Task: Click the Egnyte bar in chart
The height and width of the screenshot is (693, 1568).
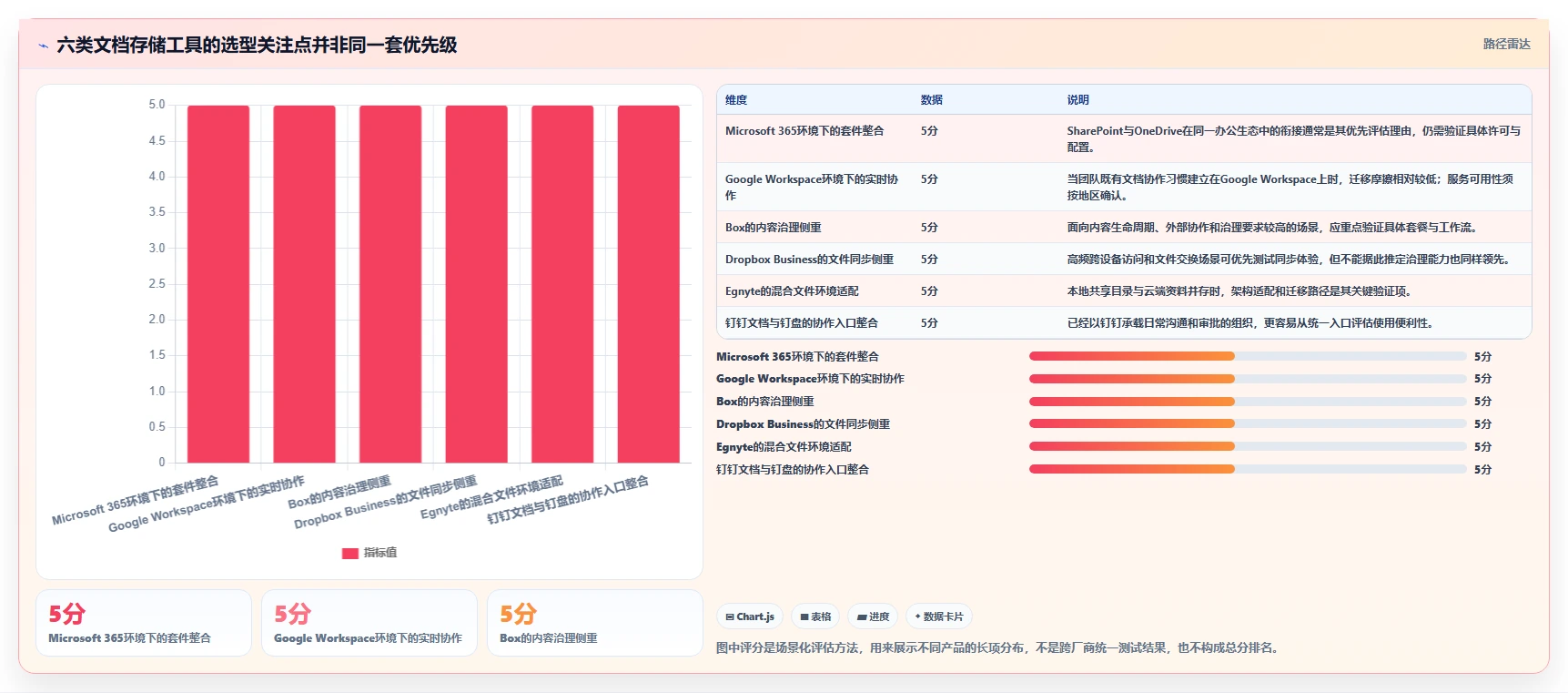Action: (x=562, y=284)
